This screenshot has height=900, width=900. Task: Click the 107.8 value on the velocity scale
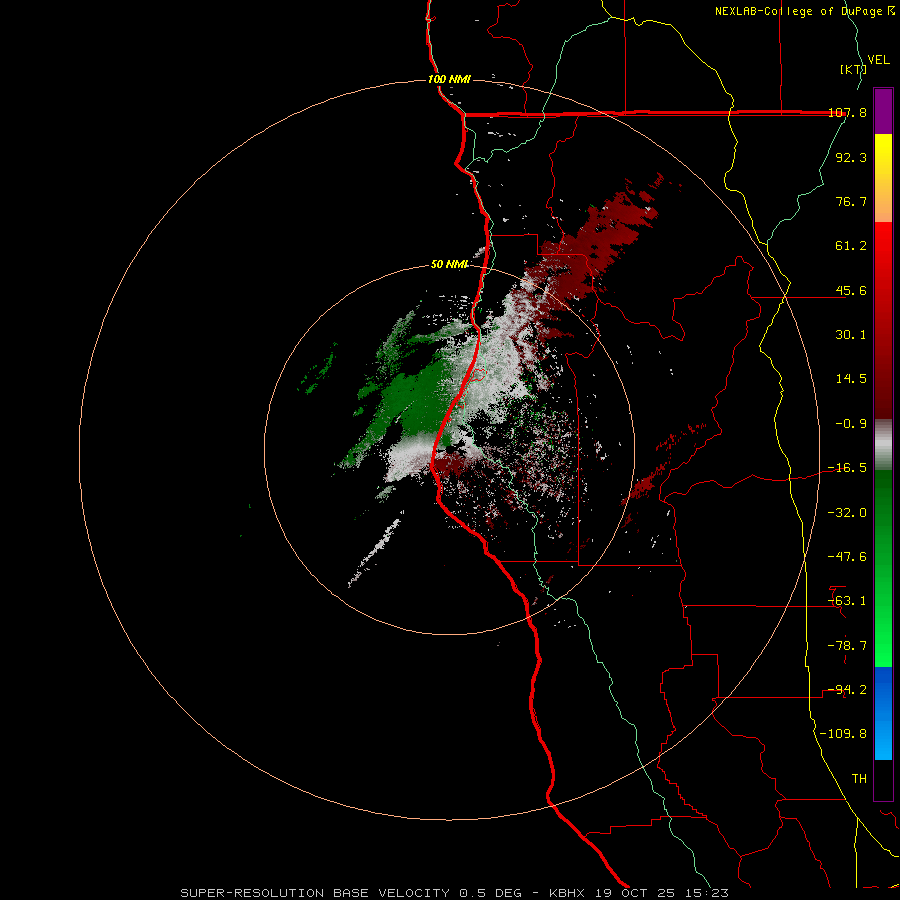tap(848, 112)
